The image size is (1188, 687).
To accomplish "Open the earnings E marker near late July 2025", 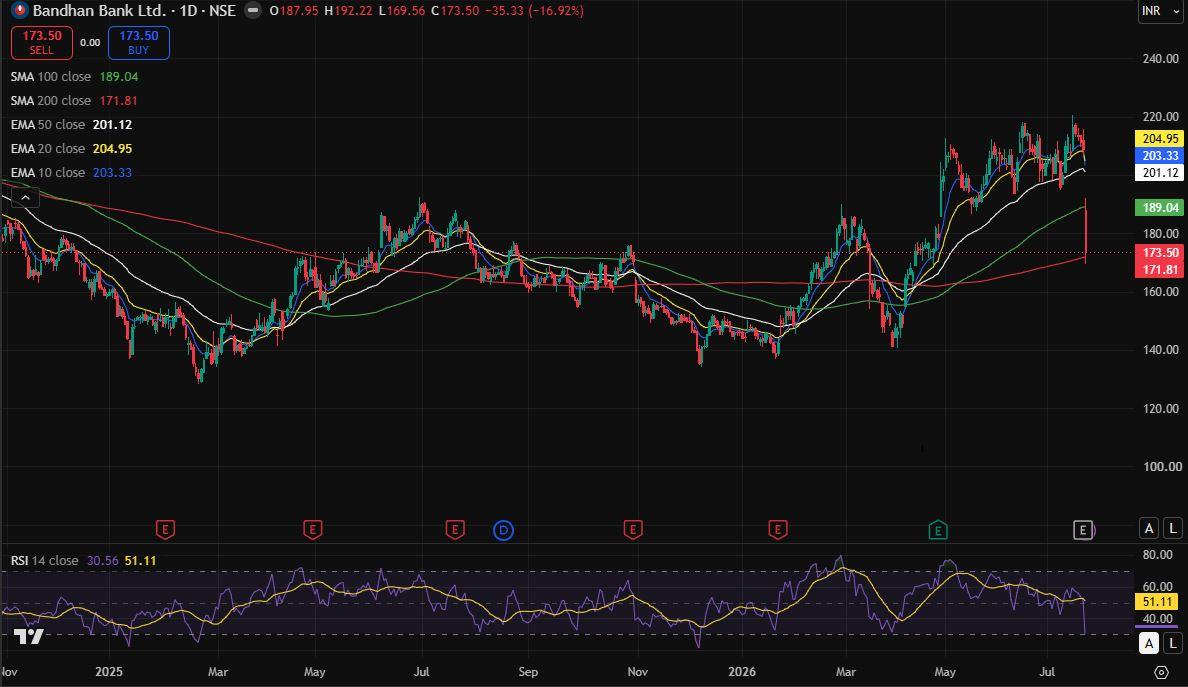I will click(455, 529).
